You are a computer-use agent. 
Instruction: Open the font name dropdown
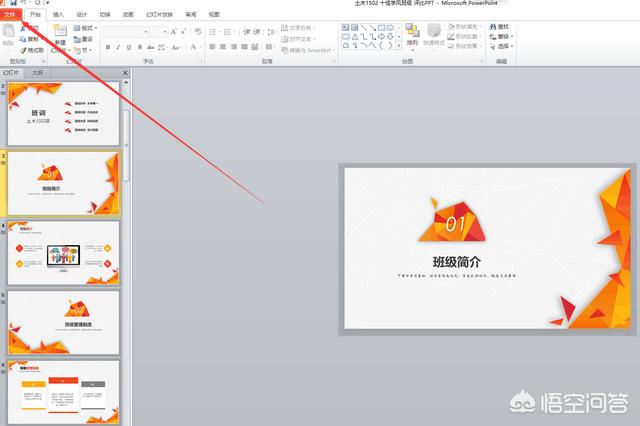pos(148,32)
